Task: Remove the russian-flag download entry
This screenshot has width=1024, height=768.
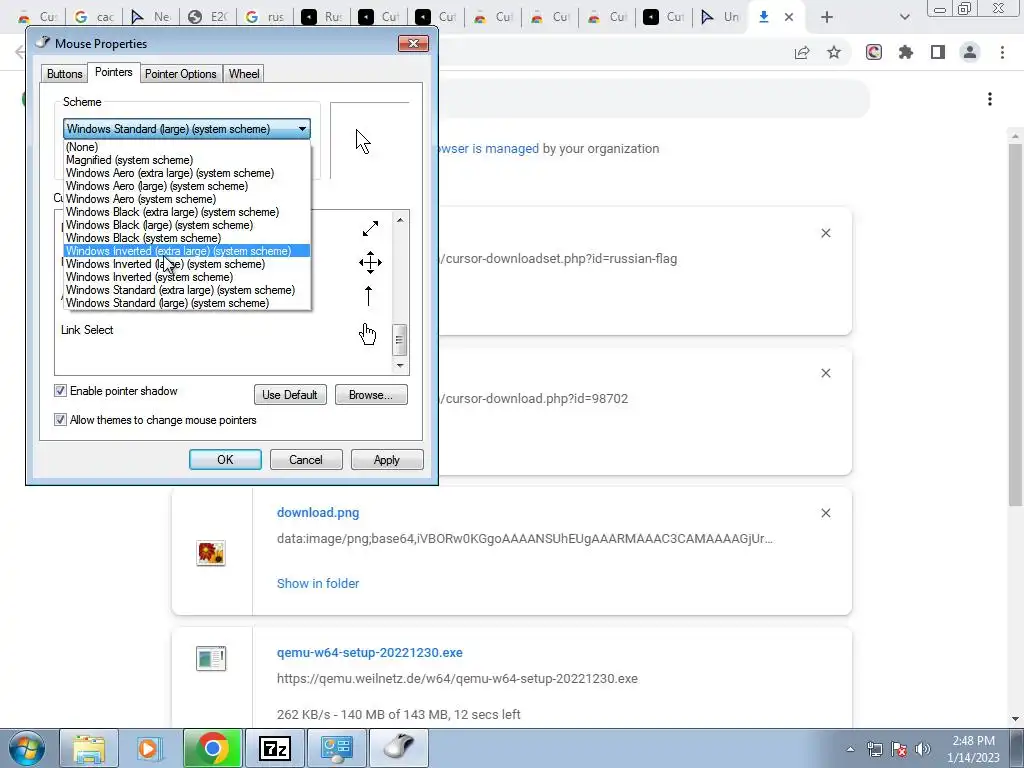Action: click(x=825, y=233)
